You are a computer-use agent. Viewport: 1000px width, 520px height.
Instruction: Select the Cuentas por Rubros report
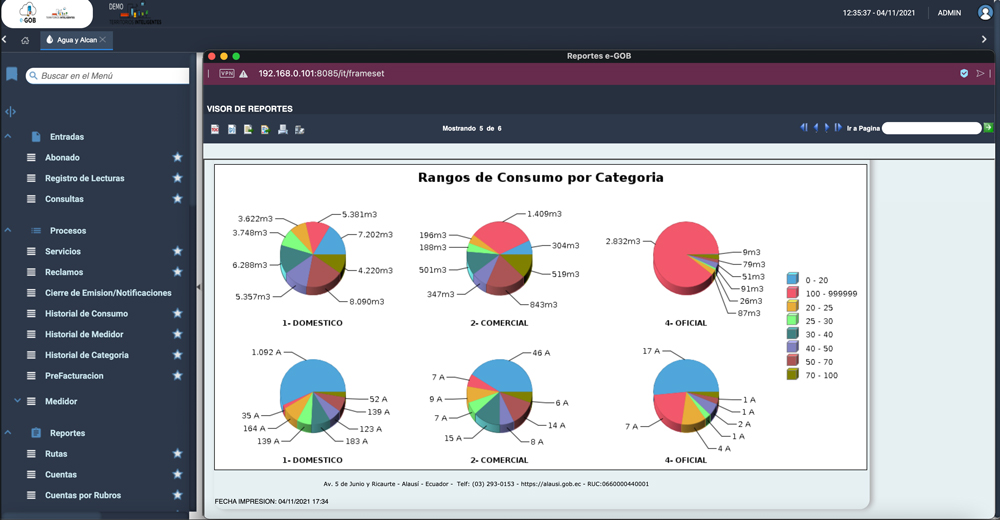pos(85,495)
